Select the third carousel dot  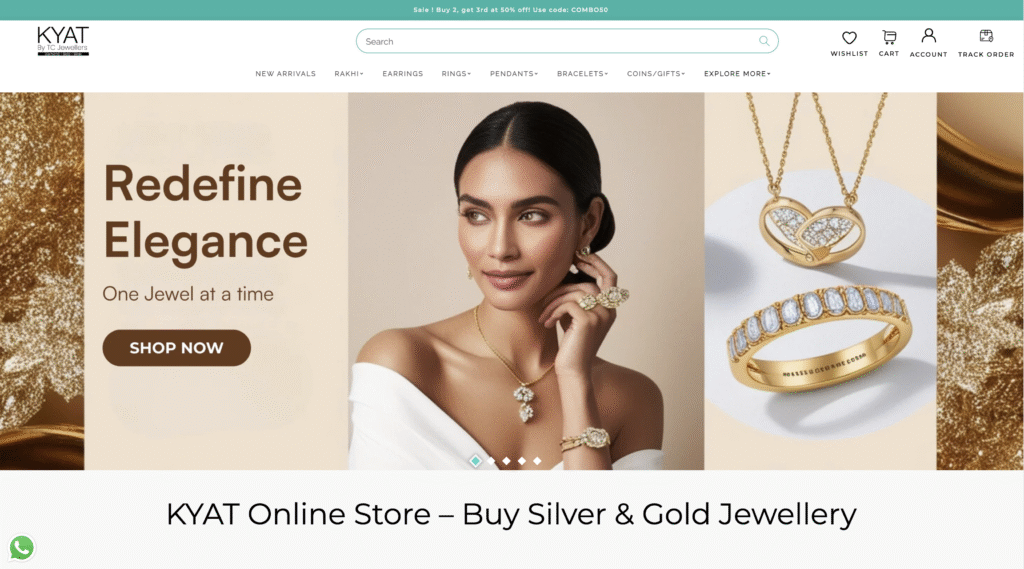point(506,461)
